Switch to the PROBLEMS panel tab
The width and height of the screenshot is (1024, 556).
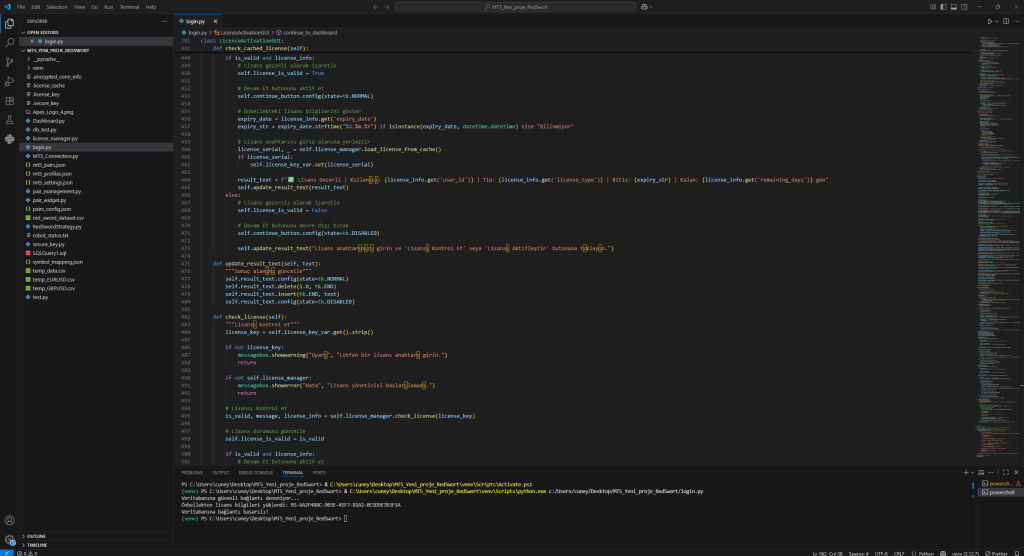[x=192, y=472]
